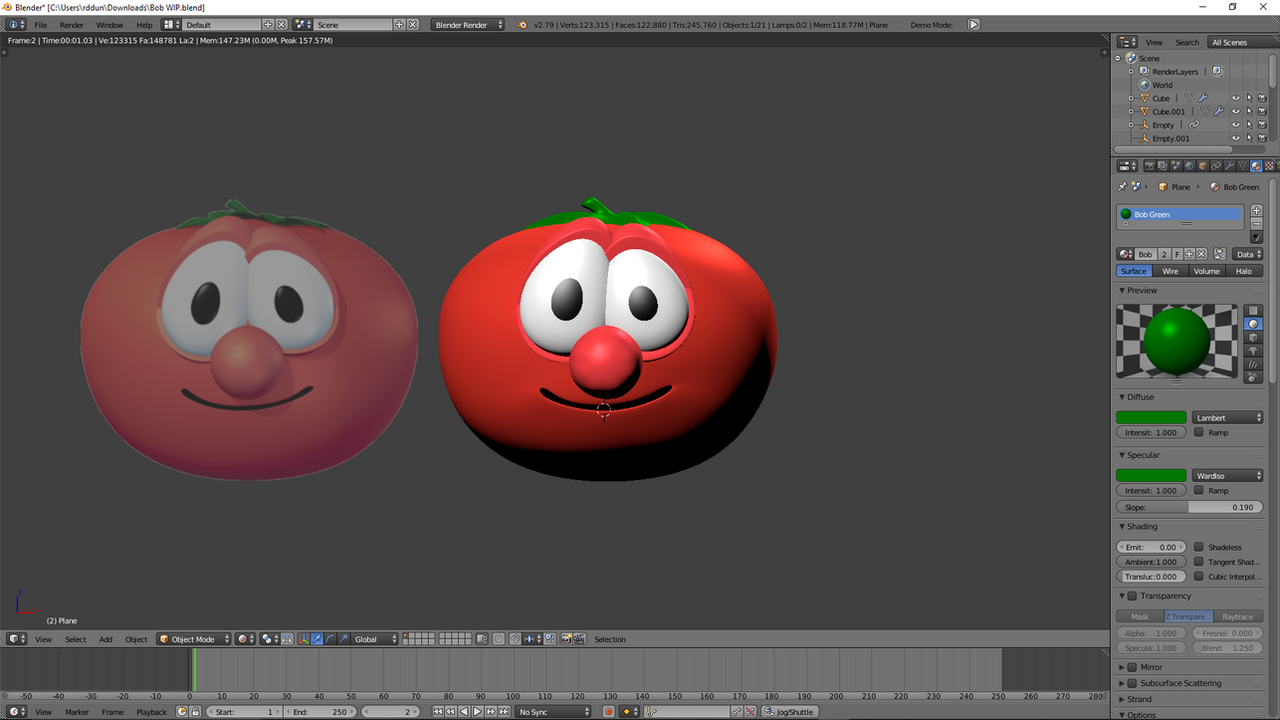Open the material Data link dropdown
The height and width of the screenshot is (720, 1280).
tap(1247, 254)
